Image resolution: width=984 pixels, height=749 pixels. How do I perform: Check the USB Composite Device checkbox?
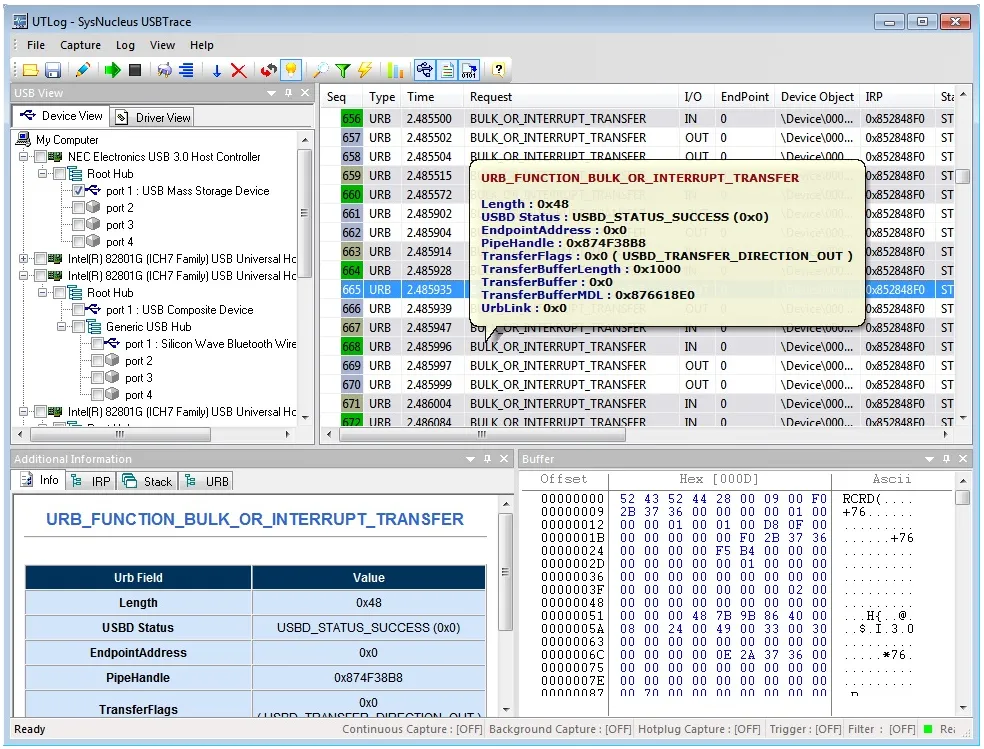point(79,310)
